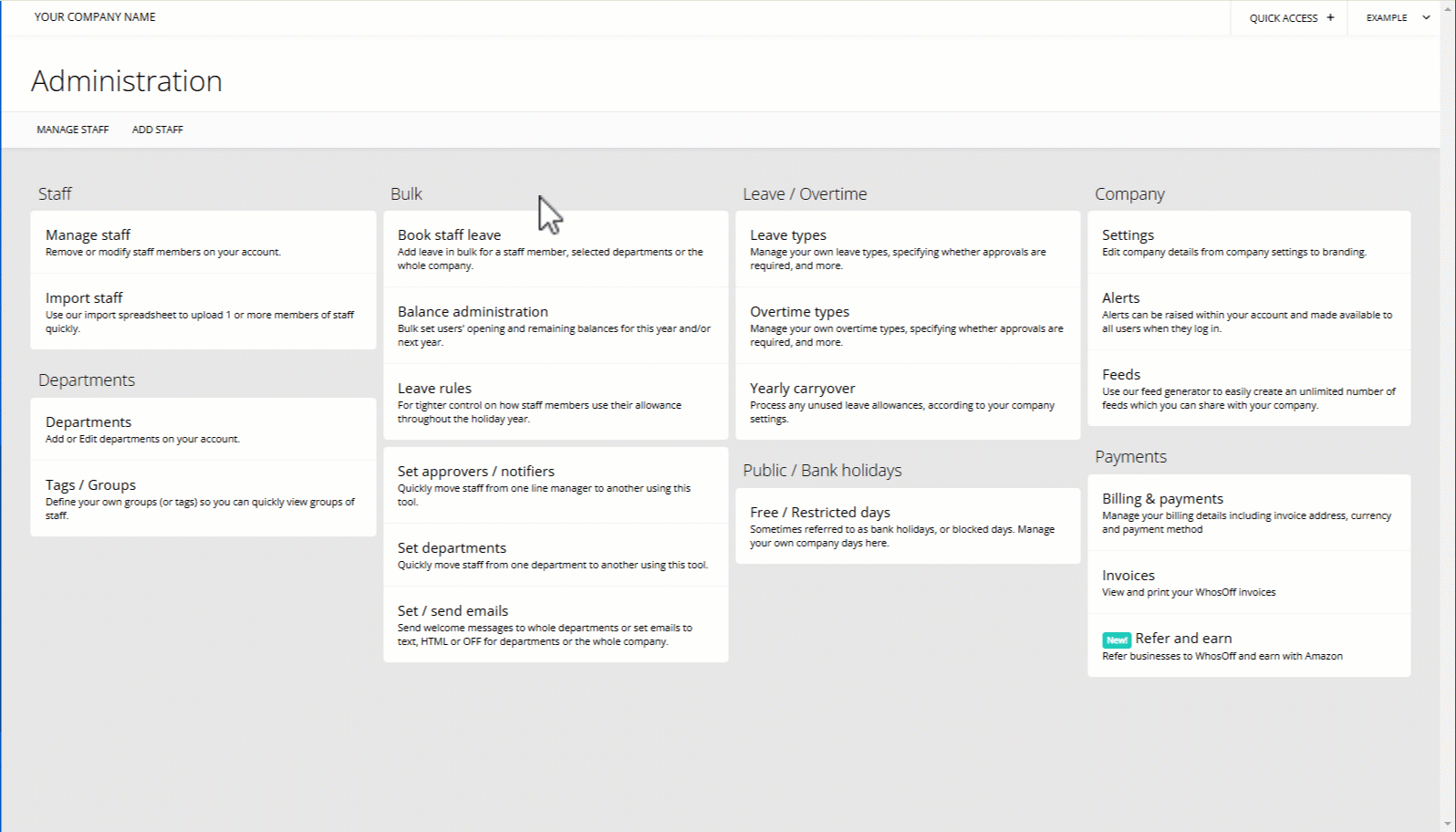Open Quick Access menu
The height and width of the screenshot is (832, 1456).
tap(1291, 17)
